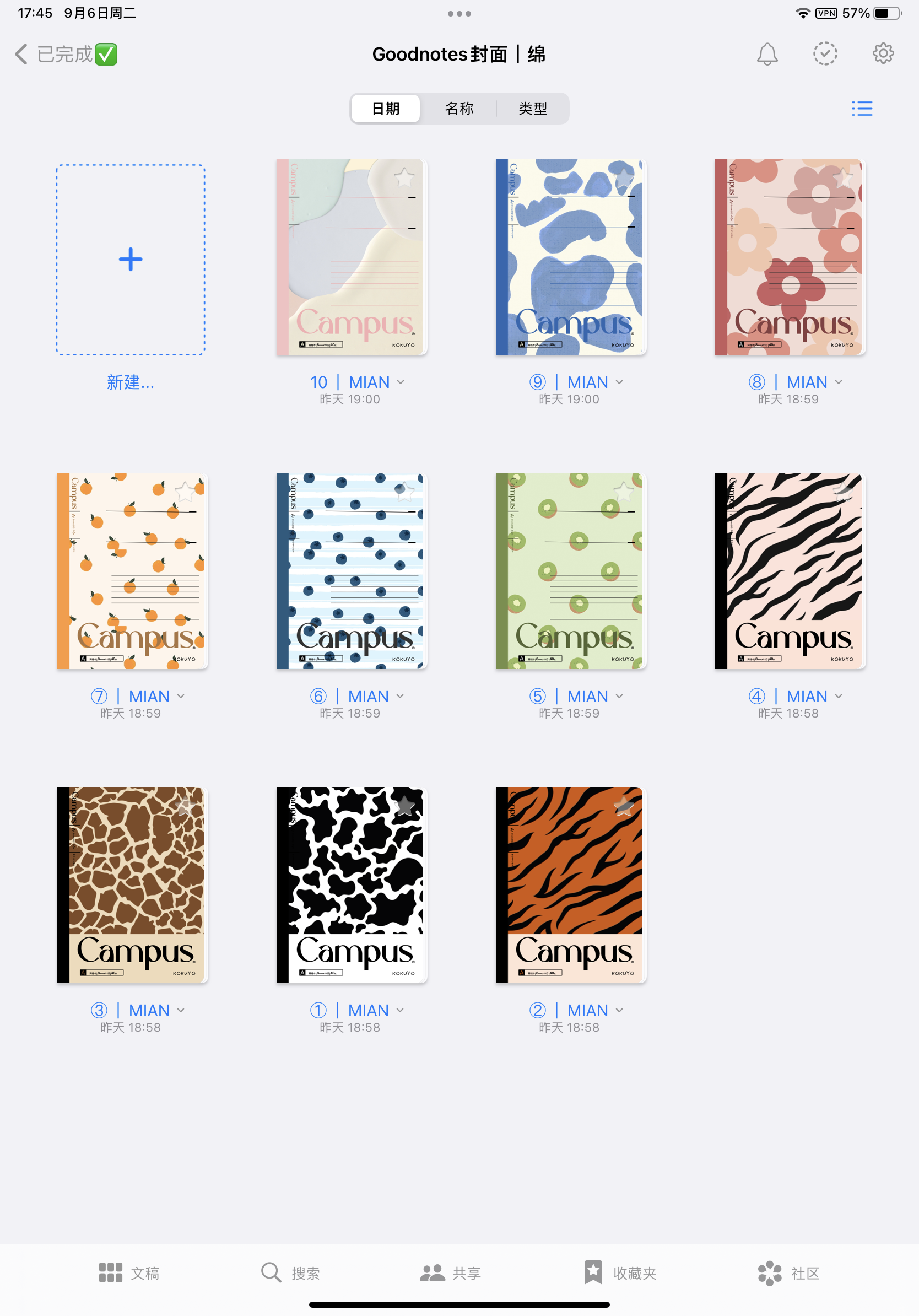Open the kiwi pattern notebook ⑤
This screenshot has height=1316, width=919.
[x=570, y=571]
